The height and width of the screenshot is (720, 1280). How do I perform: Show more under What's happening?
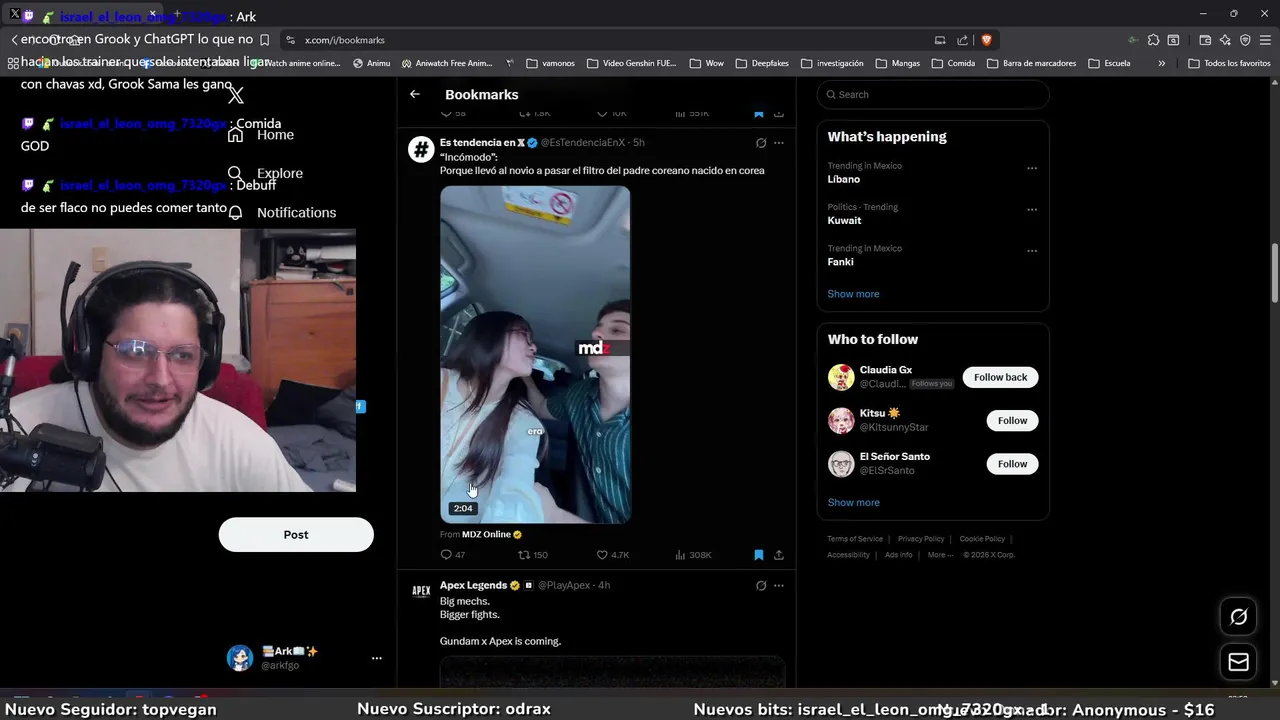853,294
